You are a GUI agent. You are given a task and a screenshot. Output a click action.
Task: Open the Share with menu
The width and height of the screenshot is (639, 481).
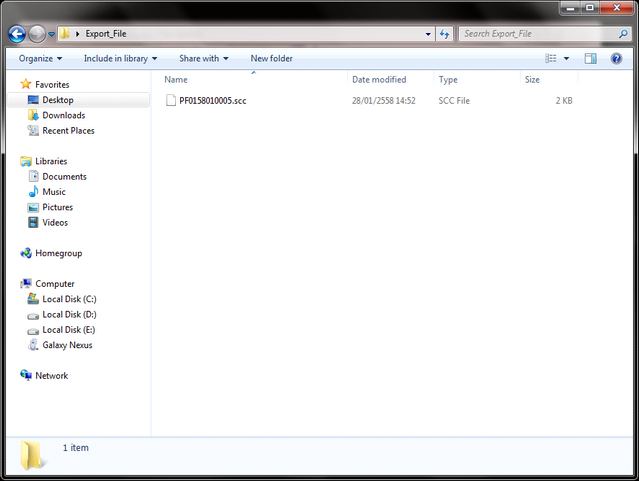point(204,58)
